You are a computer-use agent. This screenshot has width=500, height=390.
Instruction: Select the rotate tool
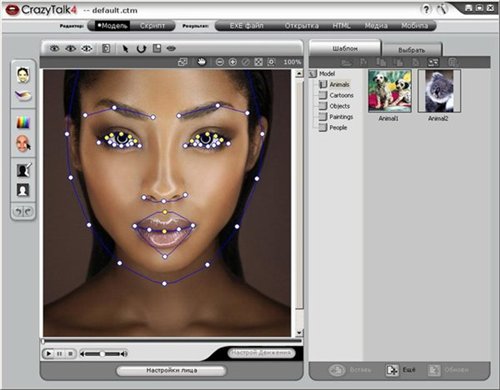pos(141,49)
